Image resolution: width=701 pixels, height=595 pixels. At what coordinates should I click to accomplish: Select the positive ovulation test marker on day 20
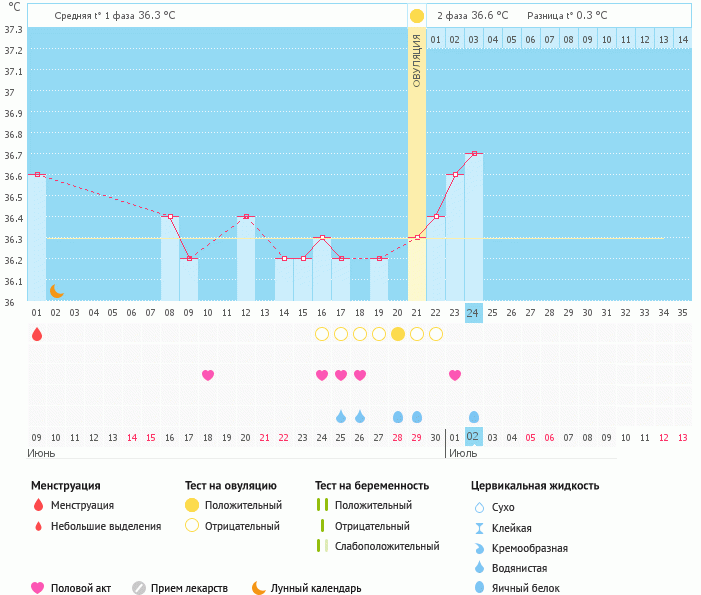point(398,334)
